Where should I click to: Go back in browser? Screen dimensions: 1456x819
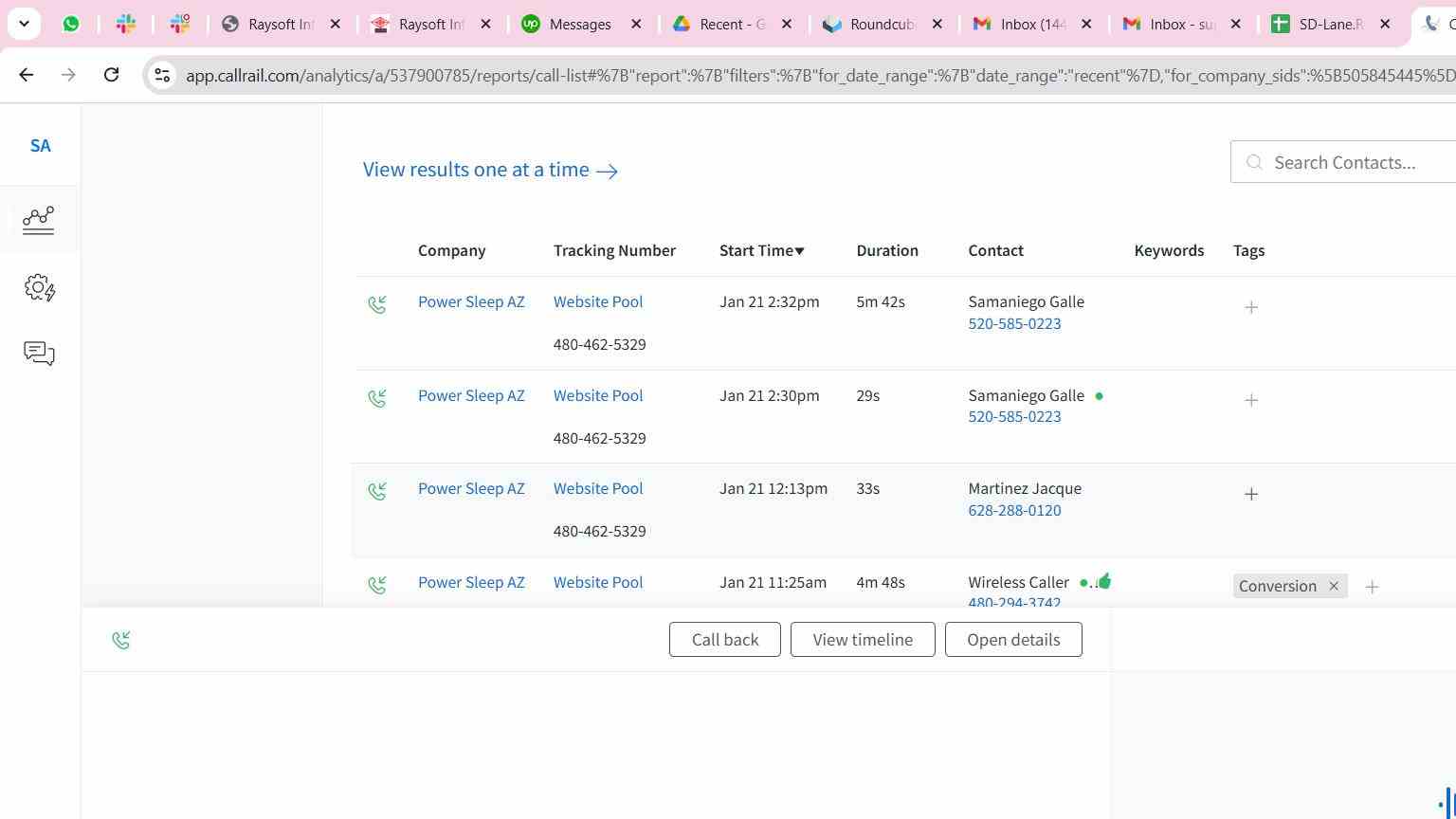click(x=27, y=74)
